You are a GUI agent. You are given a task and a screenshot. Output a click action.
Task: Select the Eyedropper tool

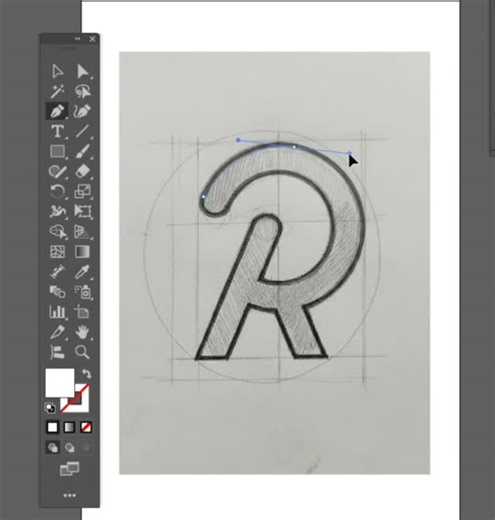coord(82,272)
